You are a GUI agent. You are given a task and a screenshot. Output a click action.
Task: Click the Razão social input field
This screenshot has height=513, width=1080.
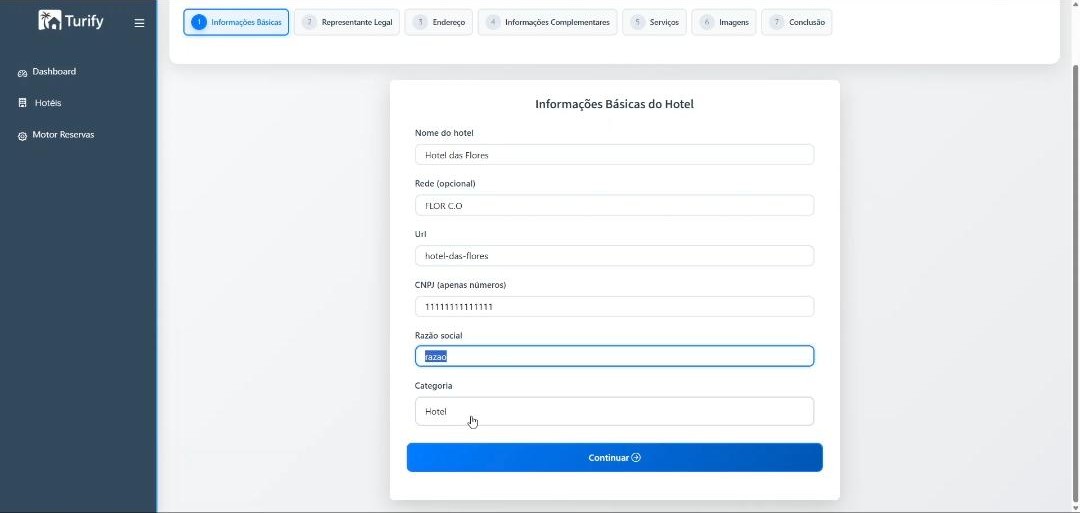click(x=614, y=357)
